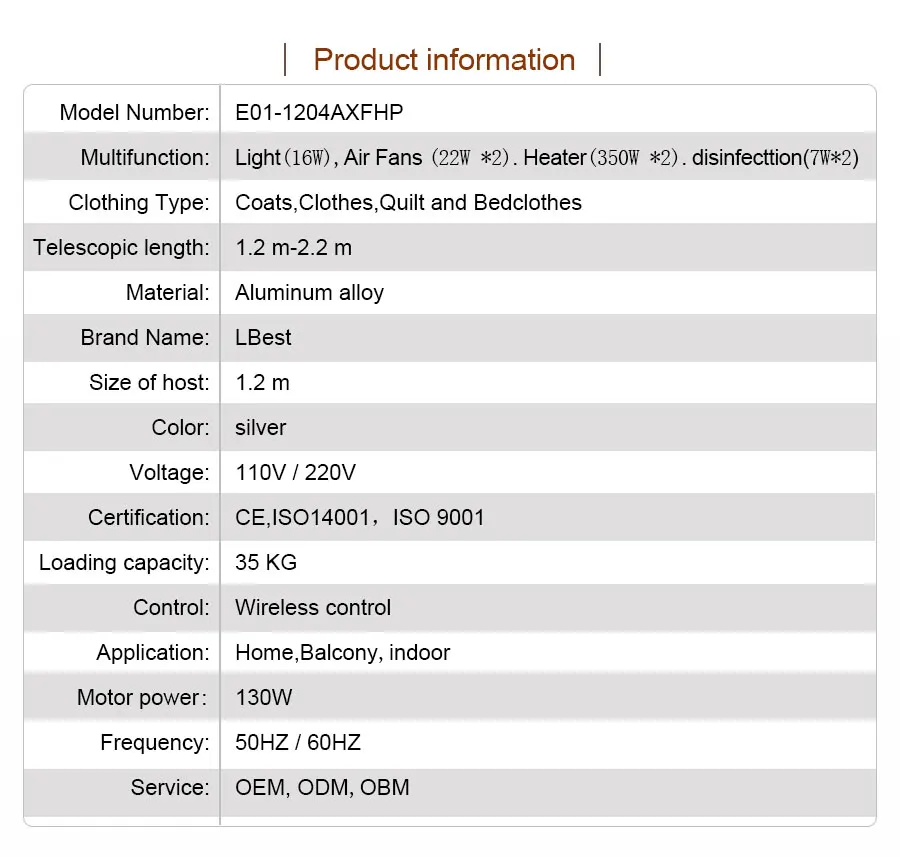Viewport: 900px width, 857px height.
Task: Click the 50HZ / 60HZ frequency value
Action: 298,743
